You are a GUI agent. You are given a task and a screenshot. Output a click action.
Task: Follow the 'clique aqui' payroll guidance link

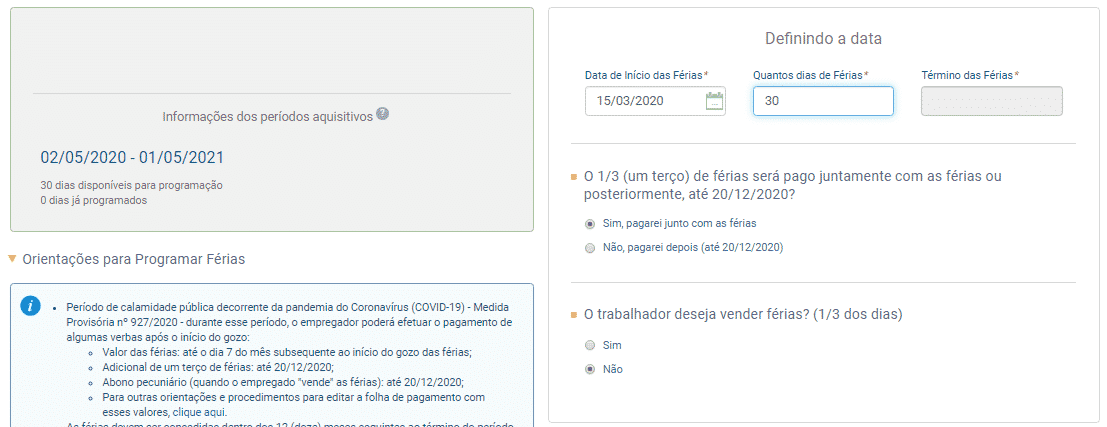[x=199, y=412]
